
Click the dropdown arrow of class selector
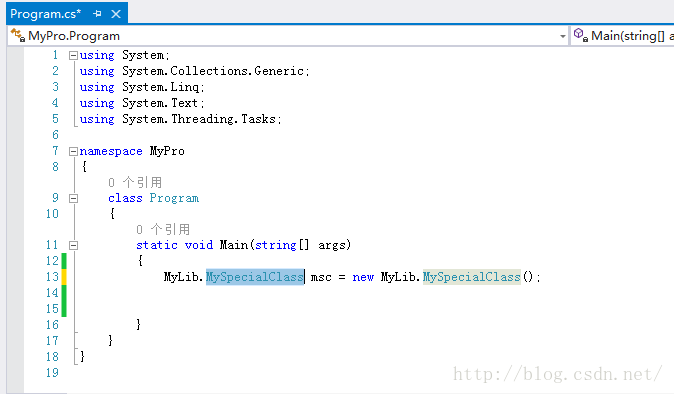click(563, 37)
